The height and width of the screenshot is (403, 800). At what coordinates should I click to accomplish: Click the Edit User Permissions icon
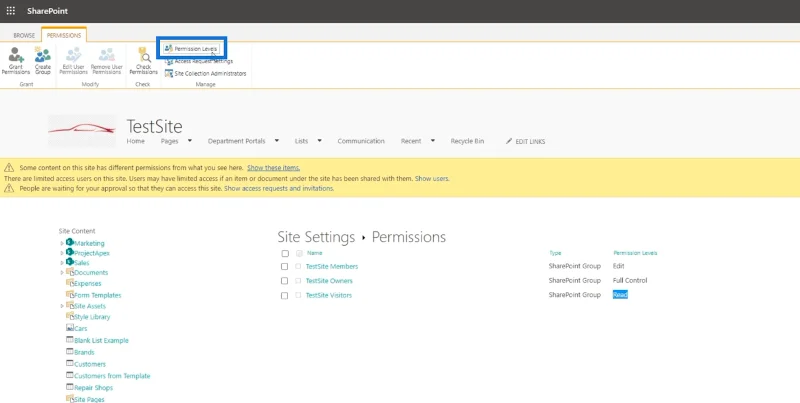tap(73, 60)
